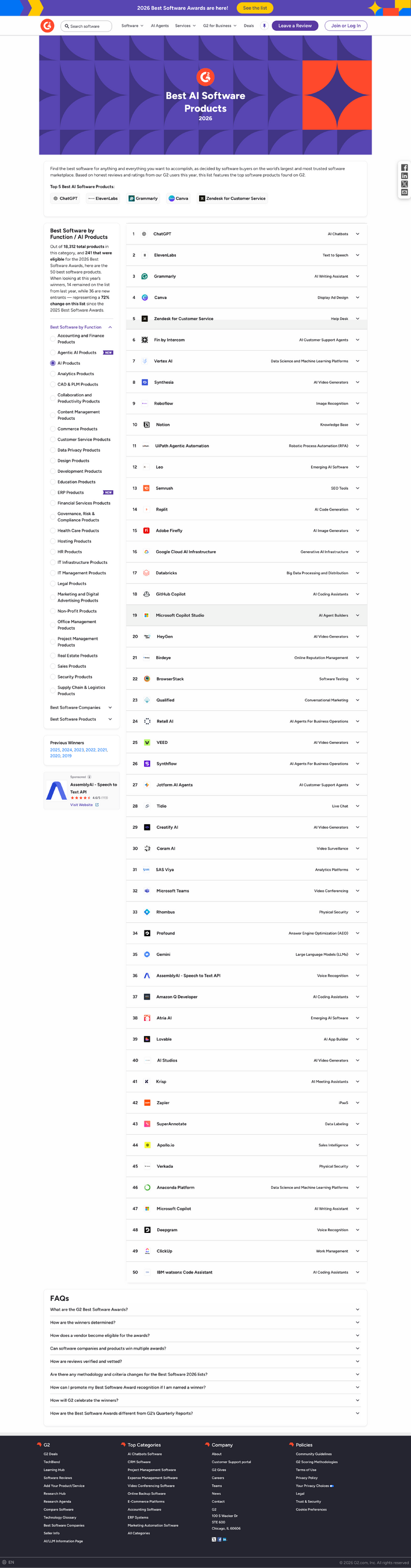
Task: Open the Notion logo icon in the rankings
Action: 146,425
